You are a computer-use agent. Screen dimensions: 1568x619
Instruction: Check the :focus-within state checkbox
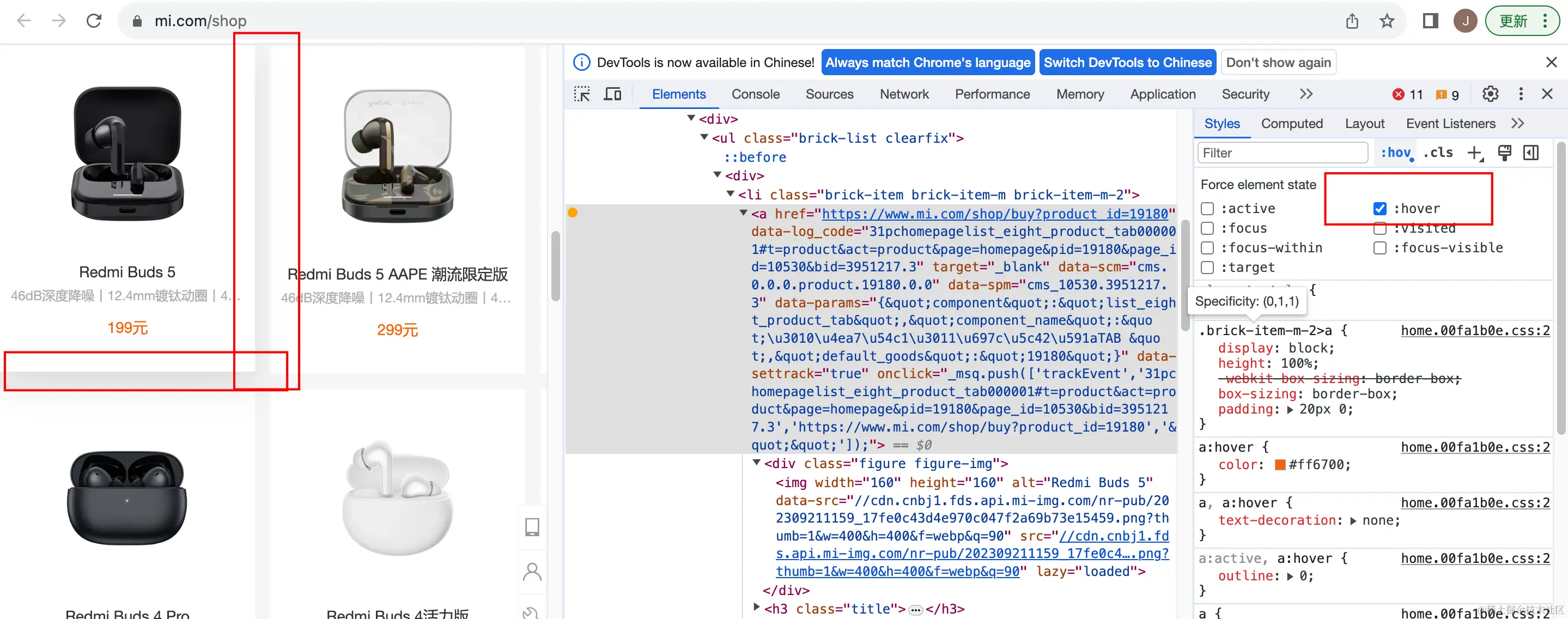pos(1207,248)
